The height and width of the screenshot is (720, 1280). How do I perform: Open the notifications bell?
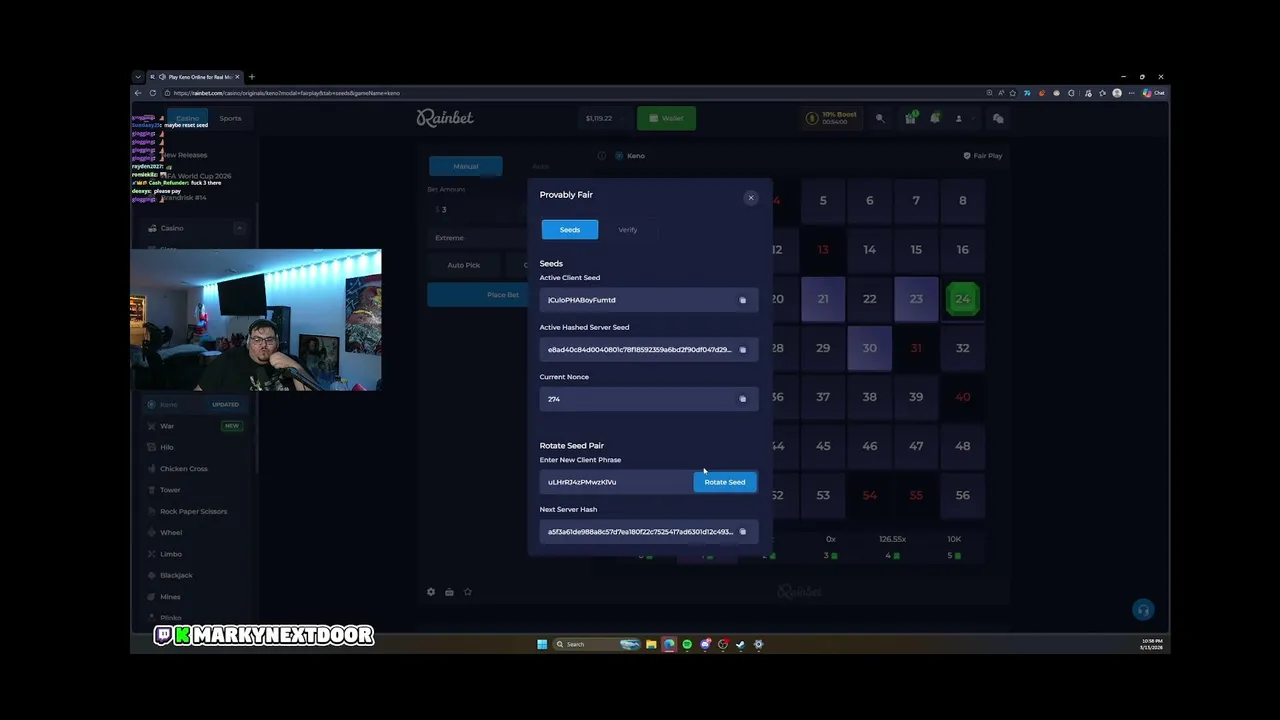(934, 118)
